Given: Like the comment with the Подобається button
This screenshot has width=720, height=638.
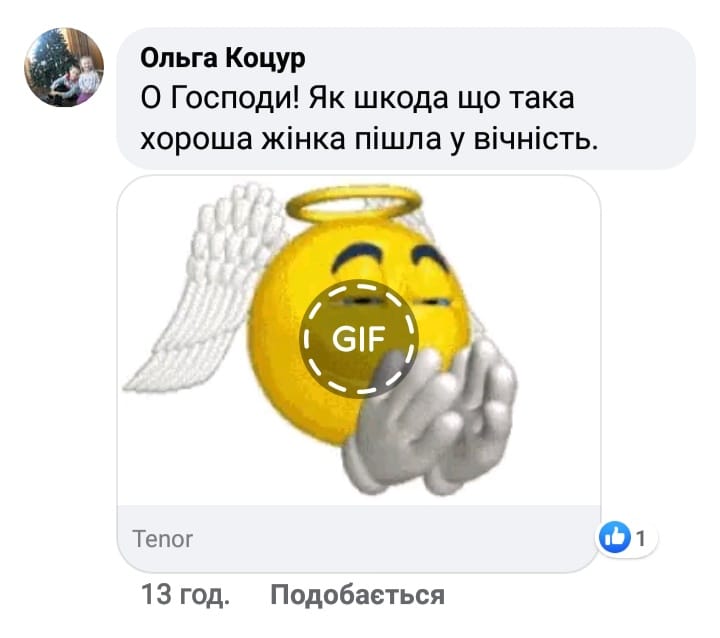Looking at the screenshot, I should [x=357, y=595].
